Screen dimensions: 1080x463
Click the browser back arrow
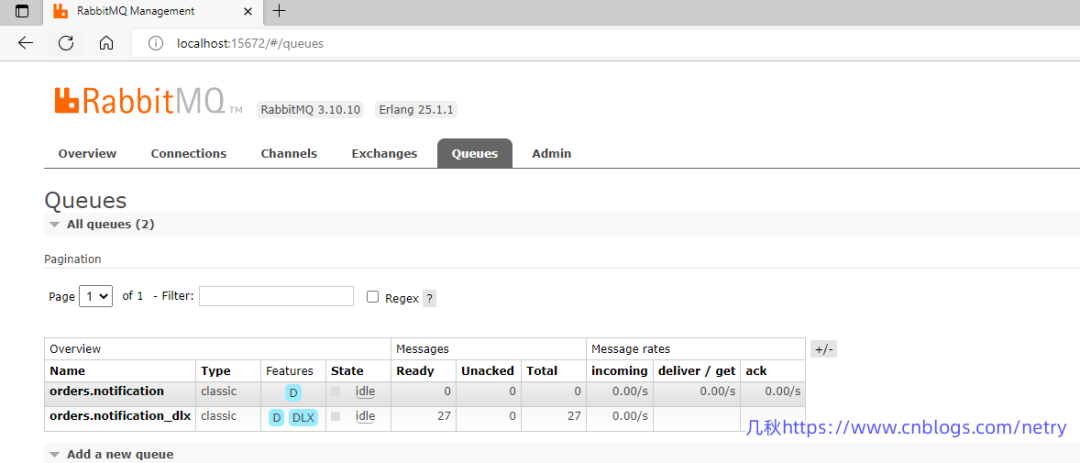pos(25,43)
